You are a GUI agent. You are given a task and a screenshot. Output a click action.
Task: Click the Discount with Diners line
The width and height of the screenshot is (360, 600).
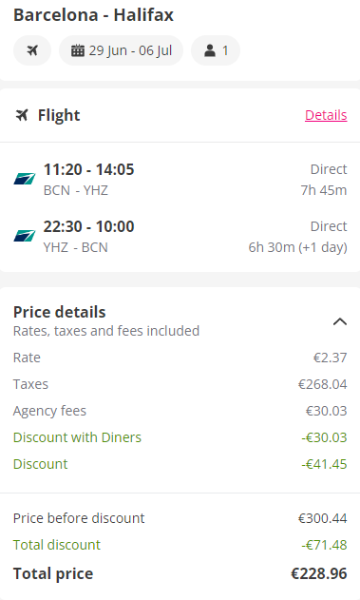click(x=180, y=437)
